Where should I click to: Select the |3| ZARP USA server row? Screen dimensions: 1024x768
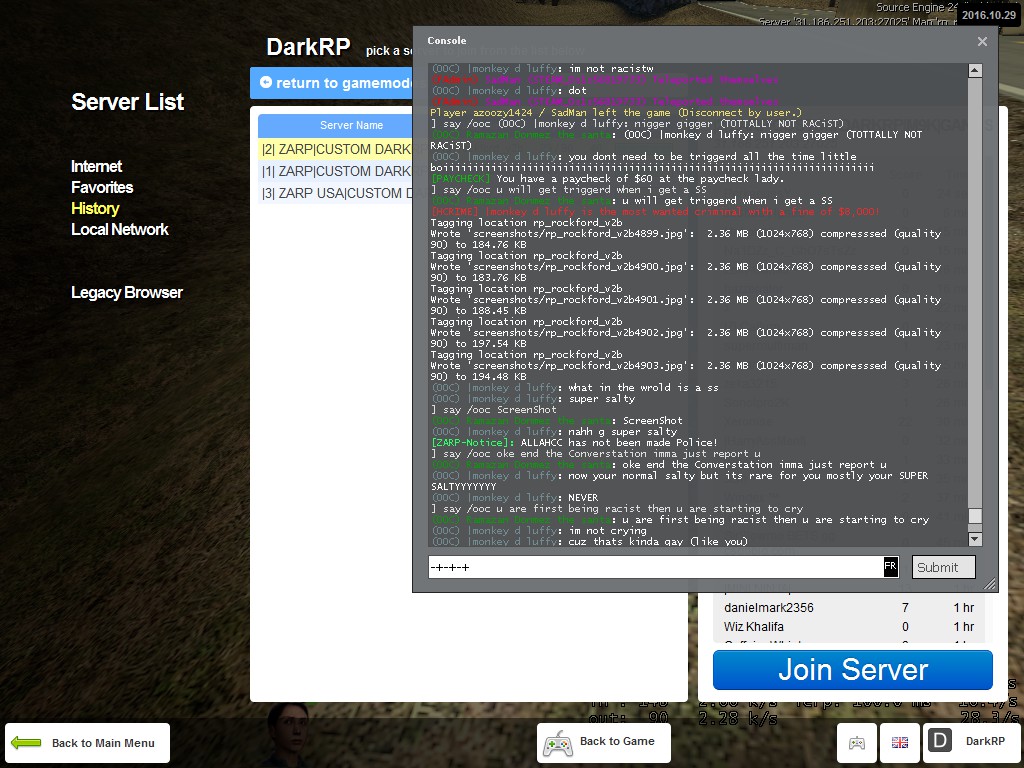pyautogui.click(x=336, y=193)
